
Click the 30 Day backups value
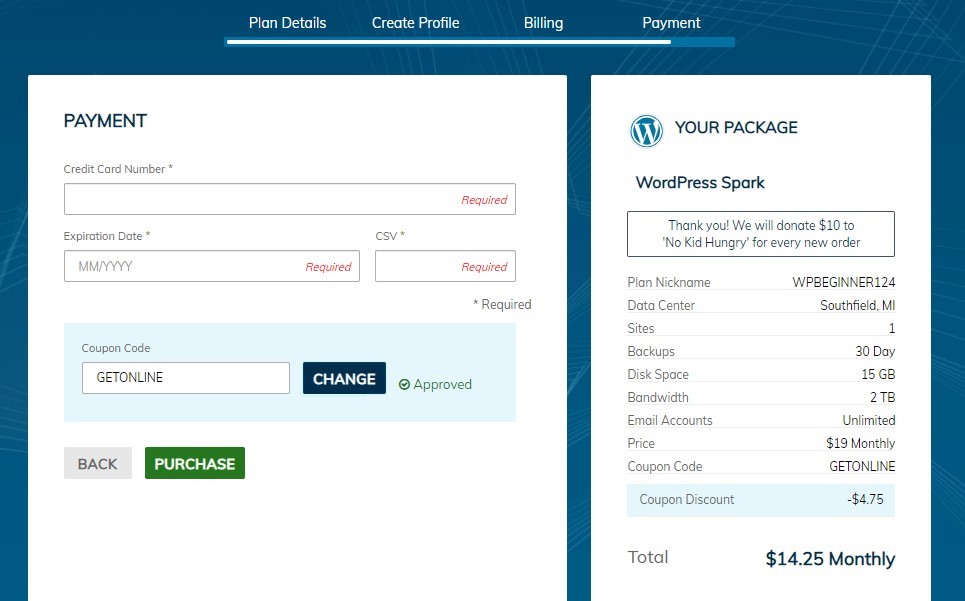click(x=875, y=351)
